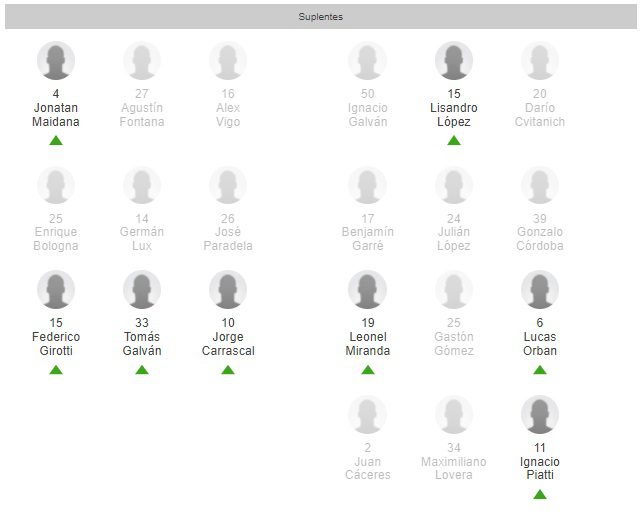Image resolution: width=642 pixels, height=519 pixels.
Task: Open the Lisandro López name link
Action: coord(454,114)
